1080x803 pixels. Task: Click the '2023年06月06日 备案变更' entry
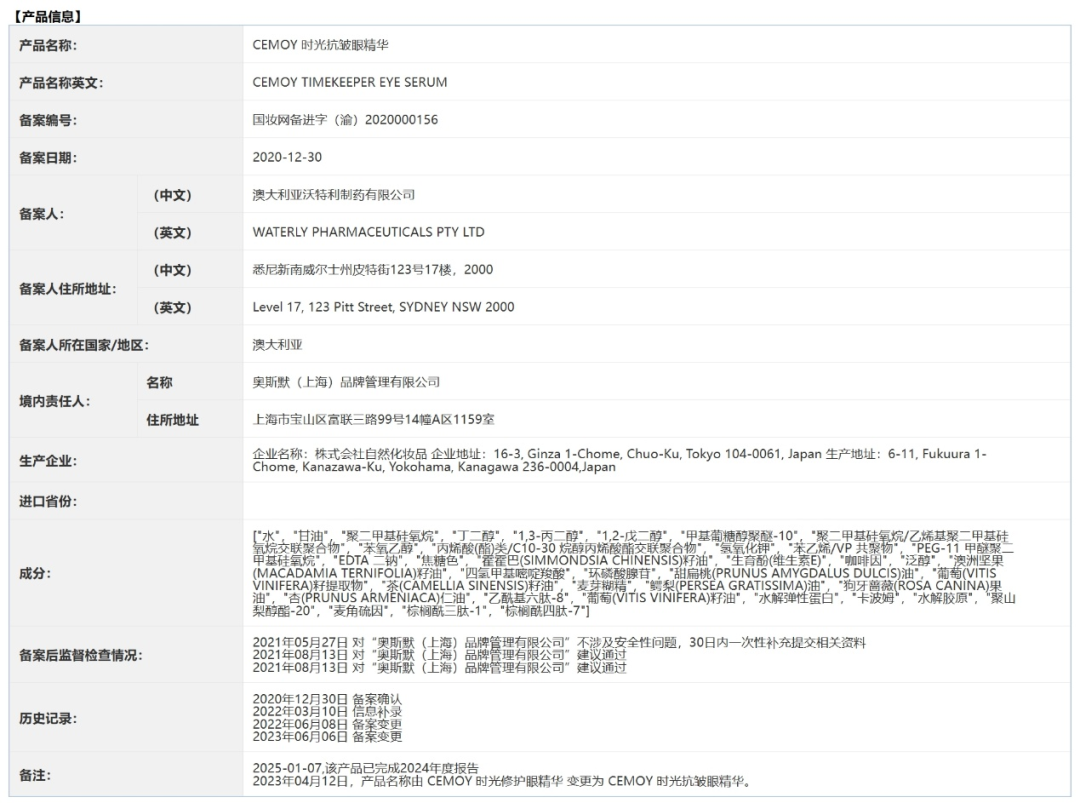(327, 737)
